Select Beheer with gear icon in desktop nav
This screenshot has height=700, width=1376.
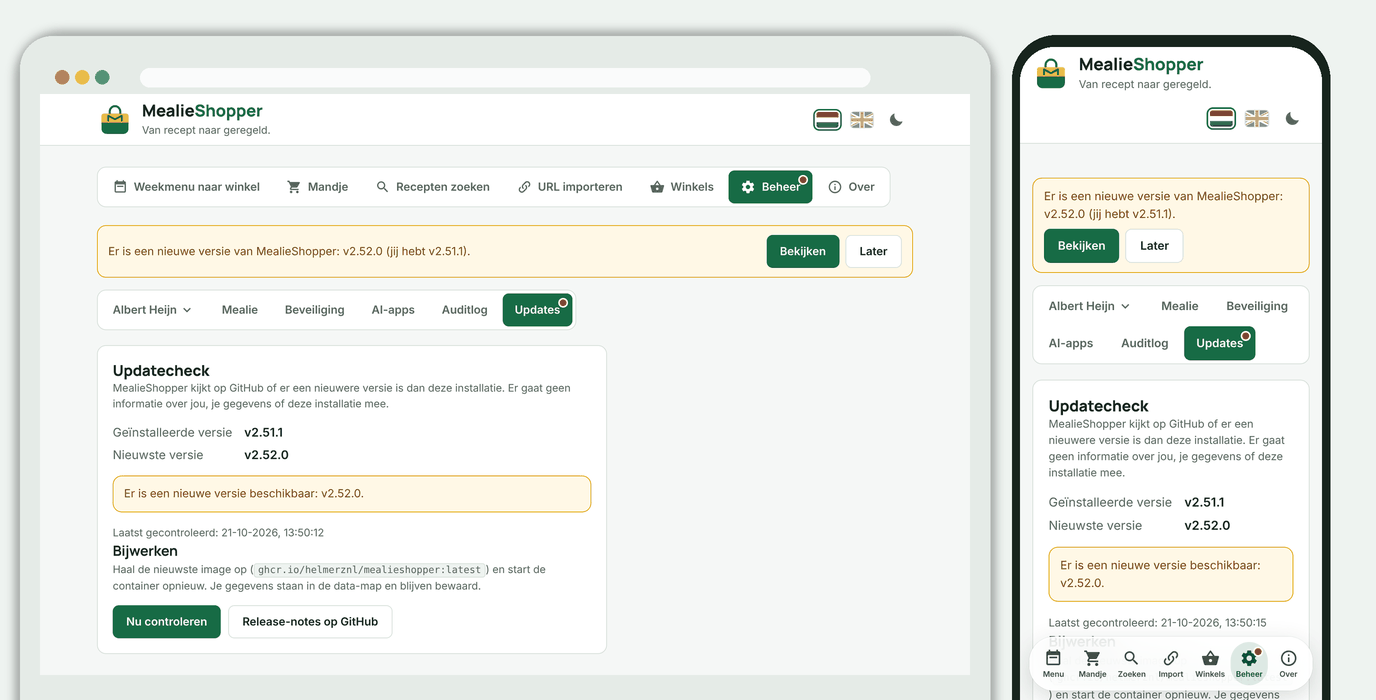(x=770, y=187)
